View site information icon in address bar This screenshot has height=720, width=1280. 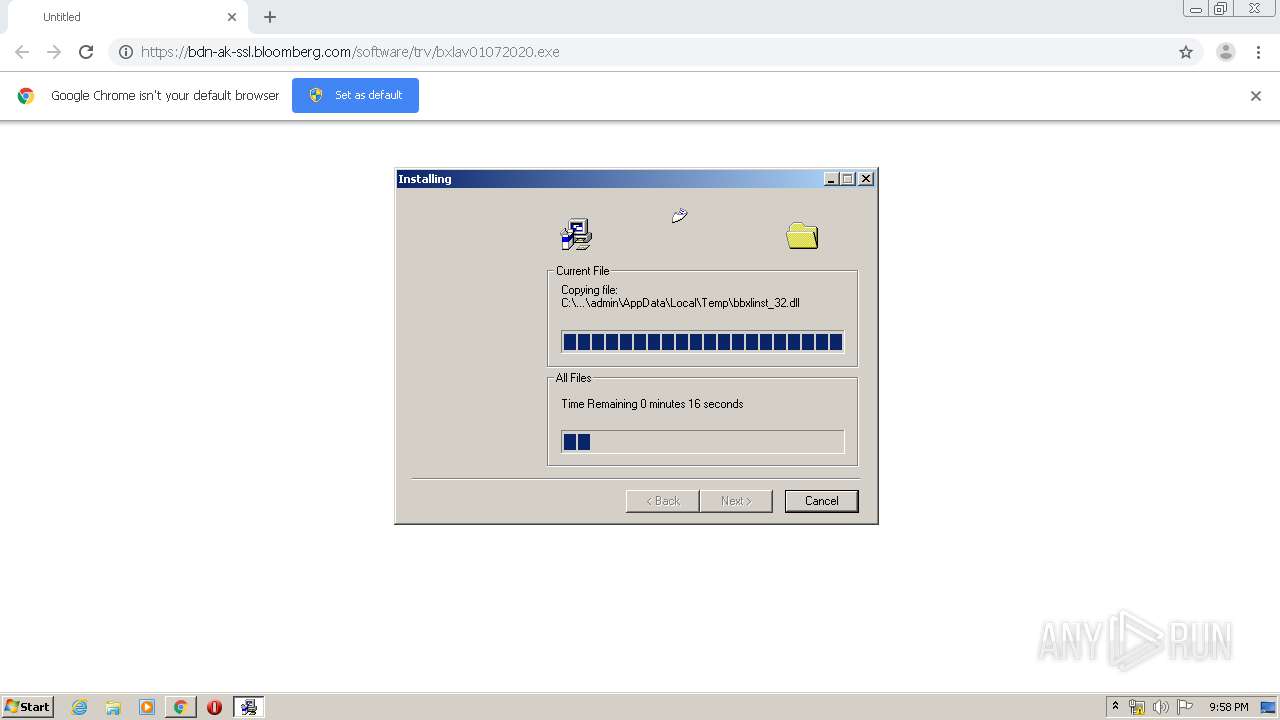(x=126, y=52)
